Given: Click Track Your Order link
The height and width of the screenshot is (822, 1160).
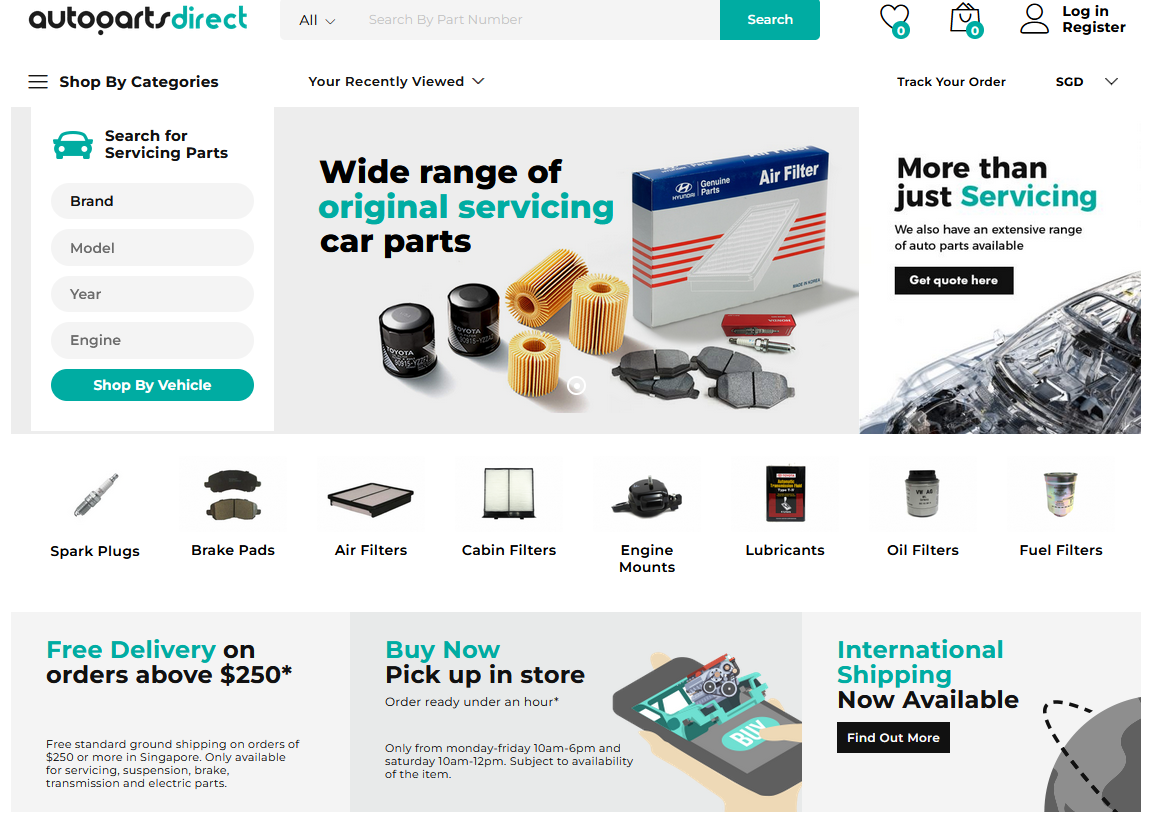Looking at the screenshot, I should coord(951,81).
